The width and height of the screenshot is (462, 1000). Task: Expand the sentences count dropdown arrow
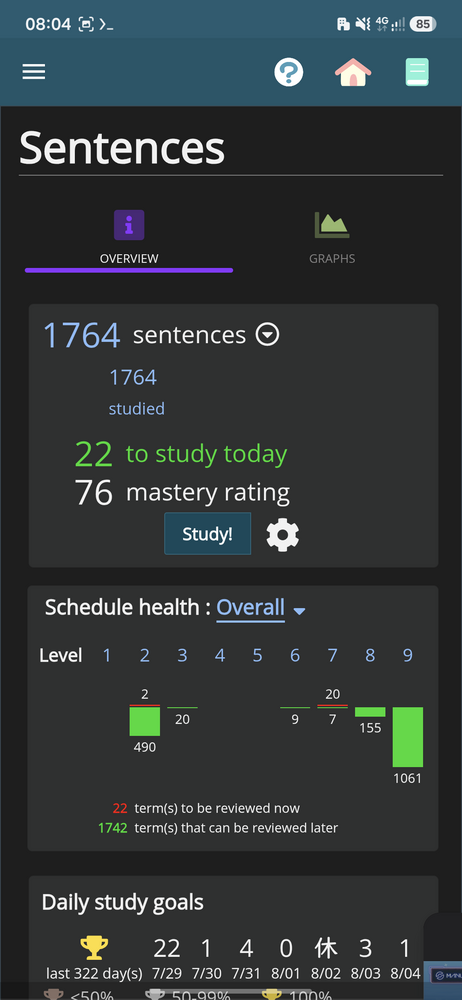click(x=267, y=334)
